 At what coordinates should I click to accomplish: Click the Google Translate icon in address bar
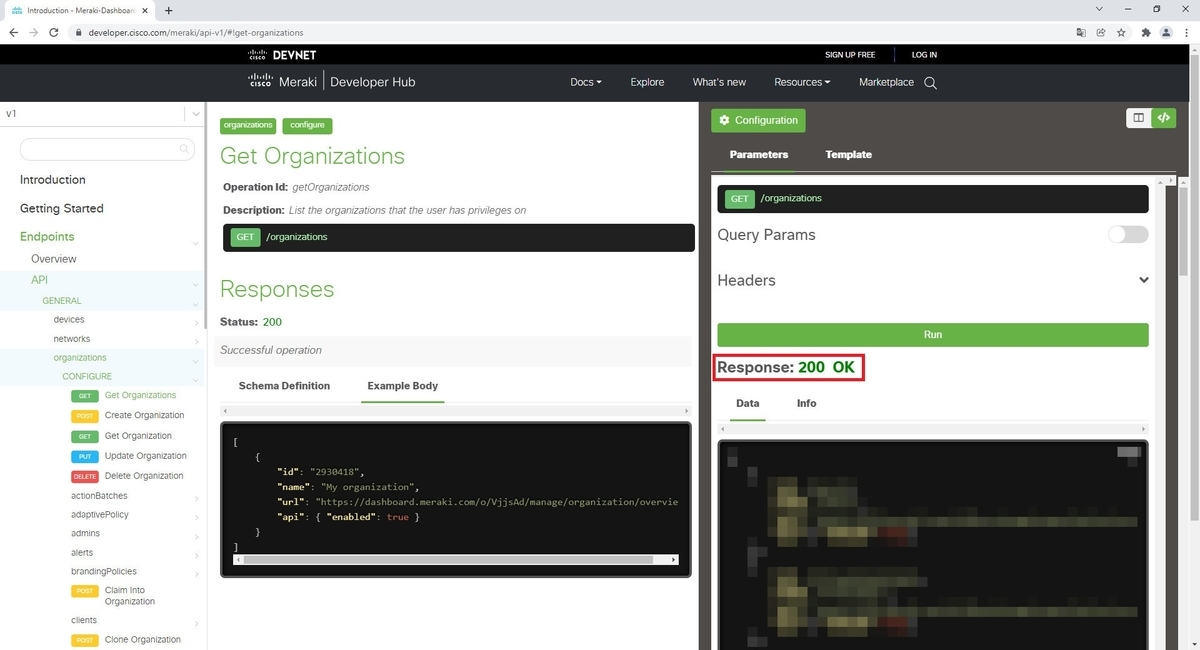(x=1081, y=32)
